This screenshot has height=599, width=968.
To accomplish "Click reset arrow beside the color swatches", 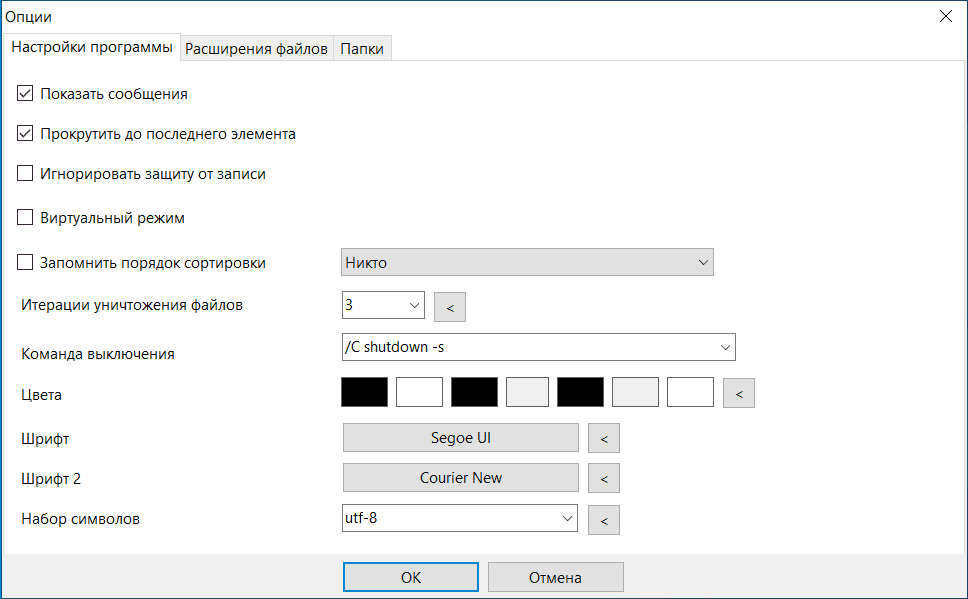I will 739,393.
